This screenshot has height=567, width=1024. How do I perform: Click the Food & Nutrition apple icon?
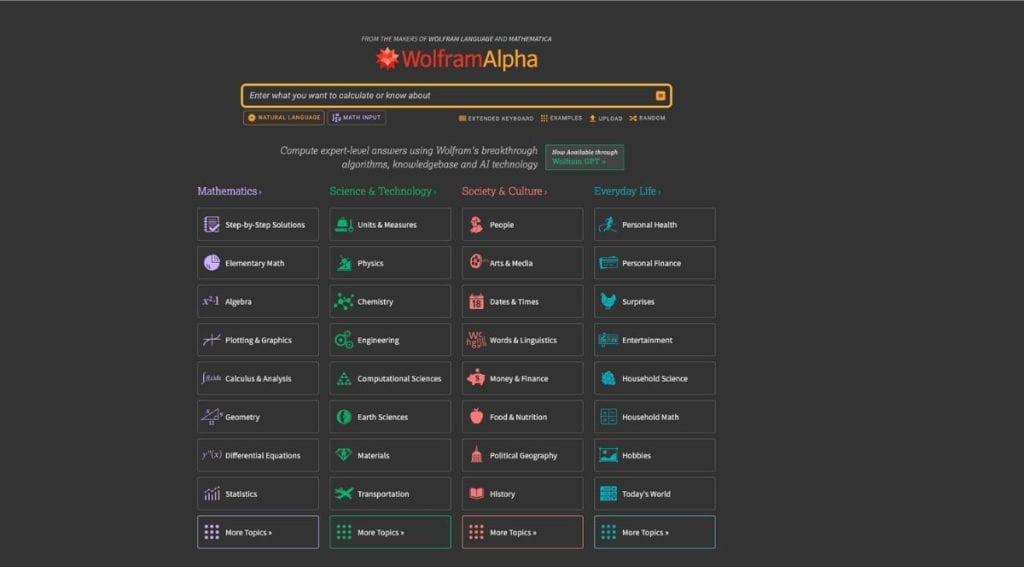coord(476,417)
